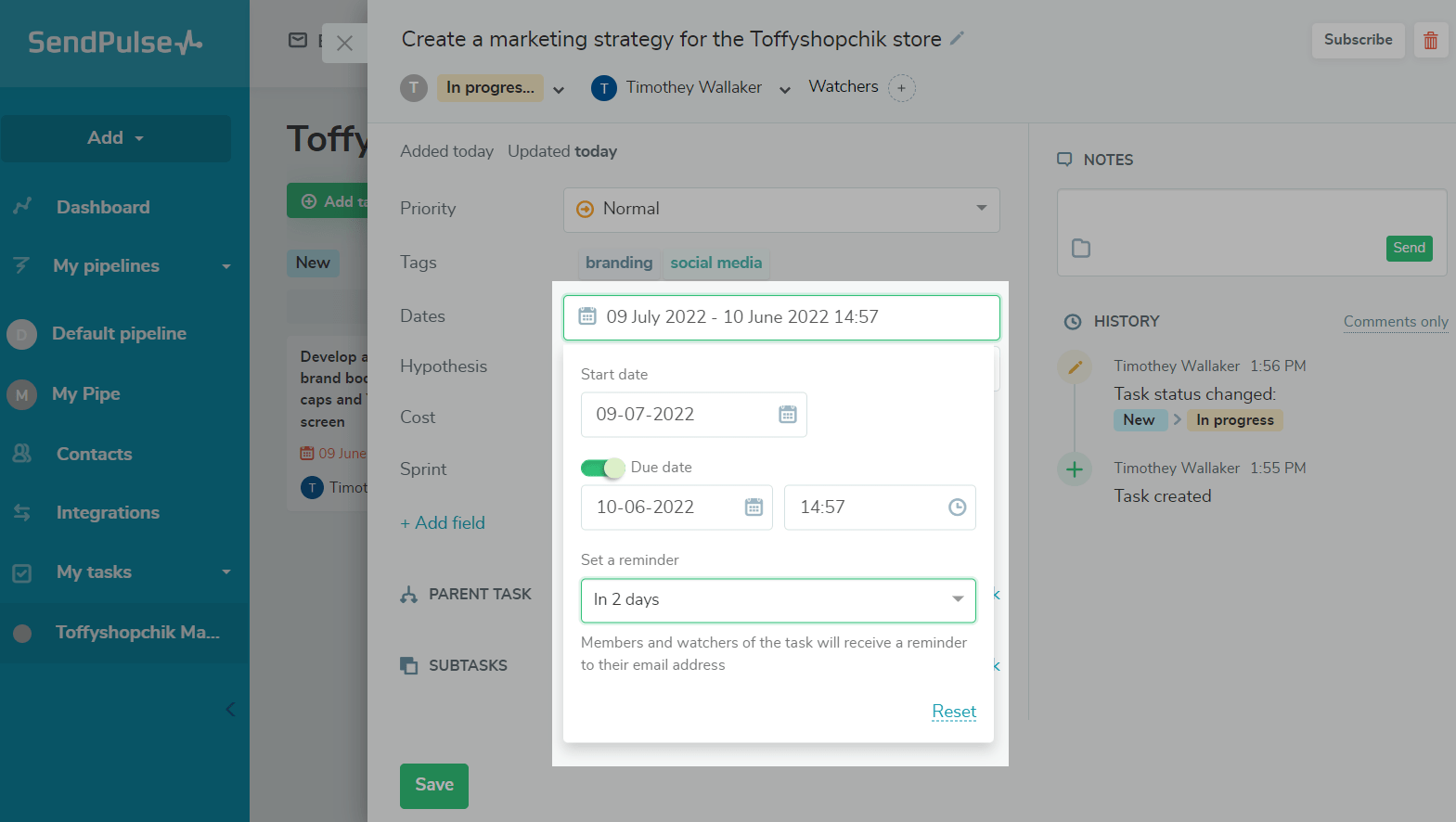The width and height of the screenshot is (1456, 822).
Task: Open Integrations in the sidebar
Action: coord(108,512)
